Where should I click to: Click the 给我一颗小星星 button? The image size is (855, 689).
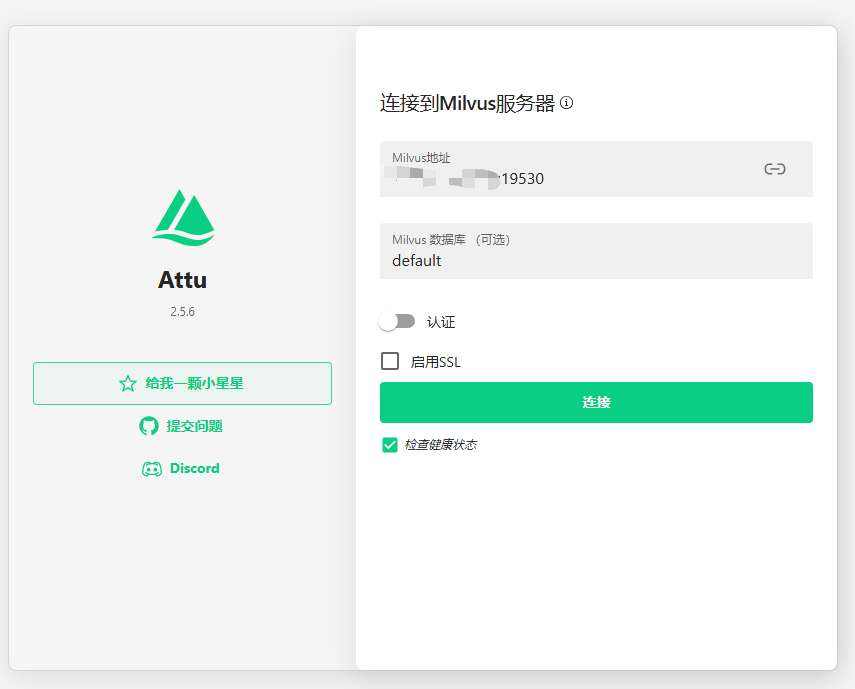point(182,383)
